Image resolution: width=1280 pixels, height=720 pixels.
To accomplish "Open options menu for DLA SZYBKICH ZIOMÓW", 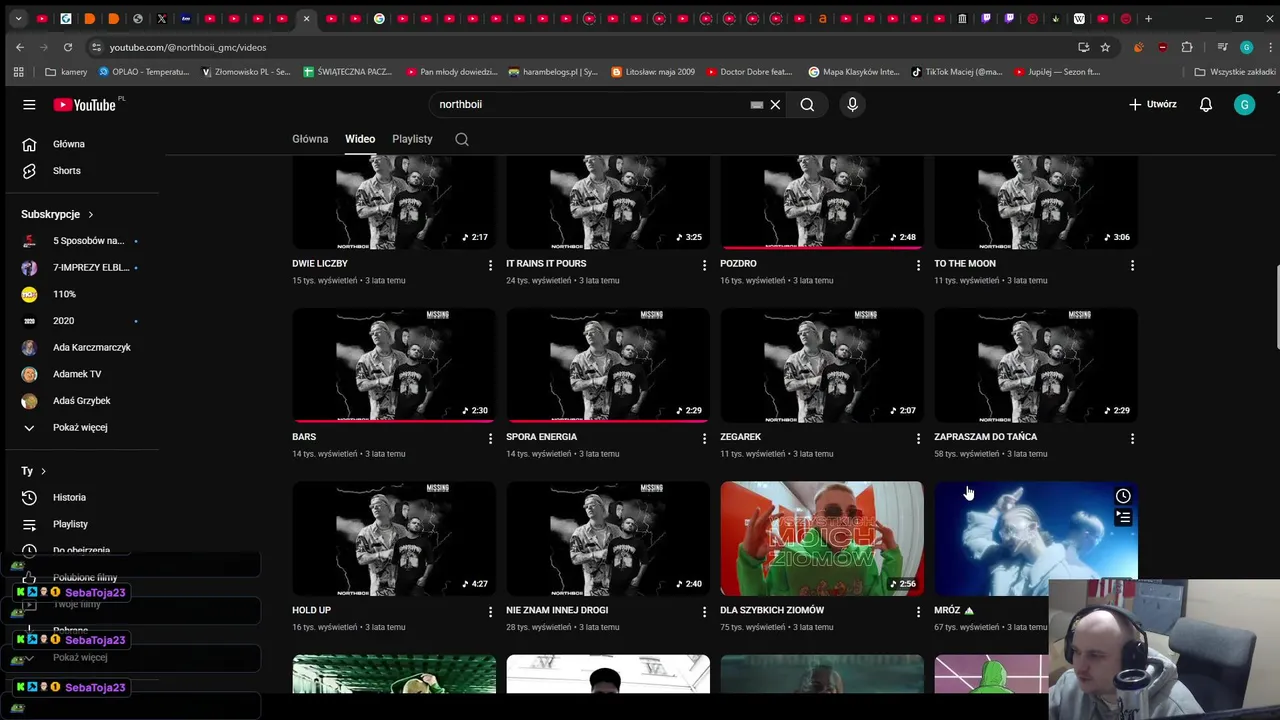I will tap(918, 611).
